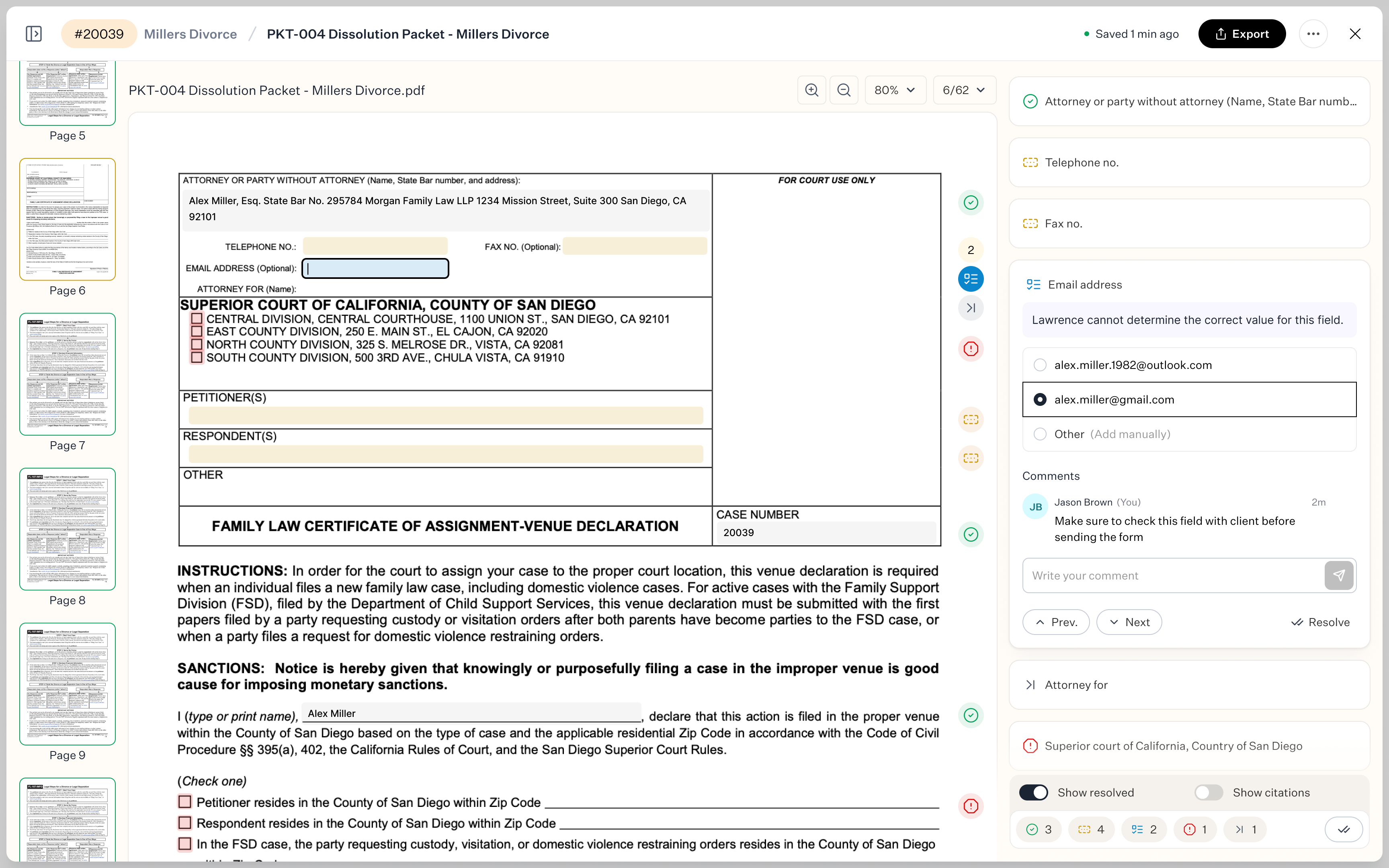Enable the Show citations toggle
This screenshot has height=868, width=1389.
point(1208,792)
